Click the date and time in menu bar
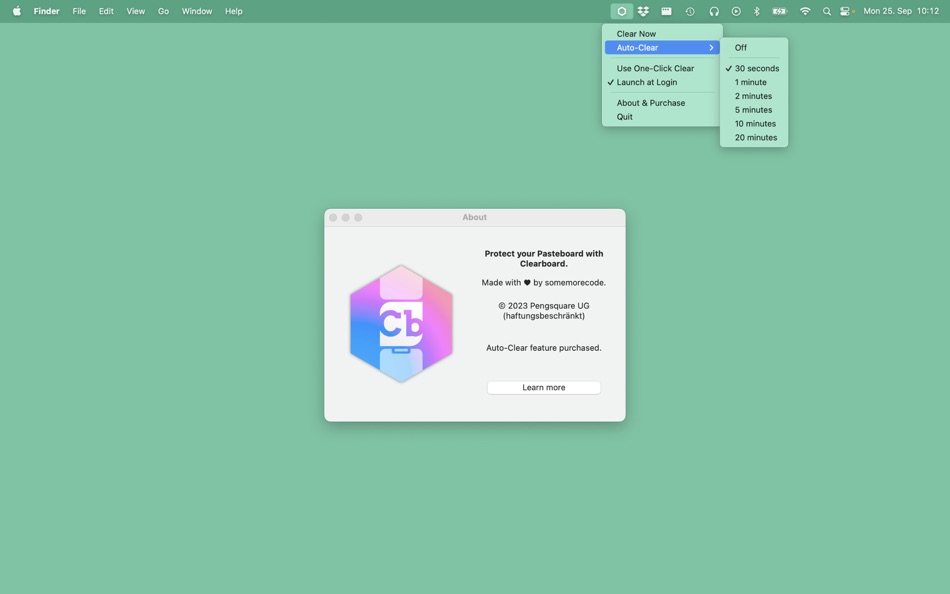 pos(901,11)
